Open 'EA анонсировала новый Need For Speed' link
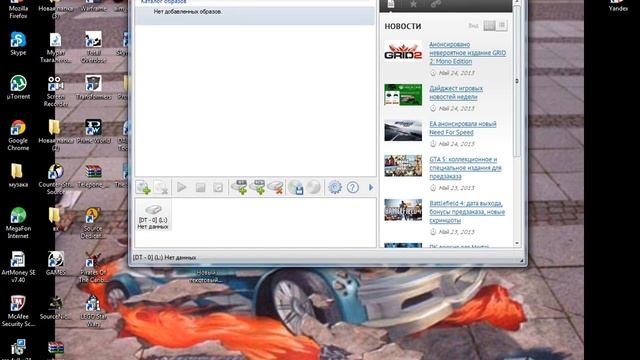This screenshot has width=640, height=360. tap(462, 128)
